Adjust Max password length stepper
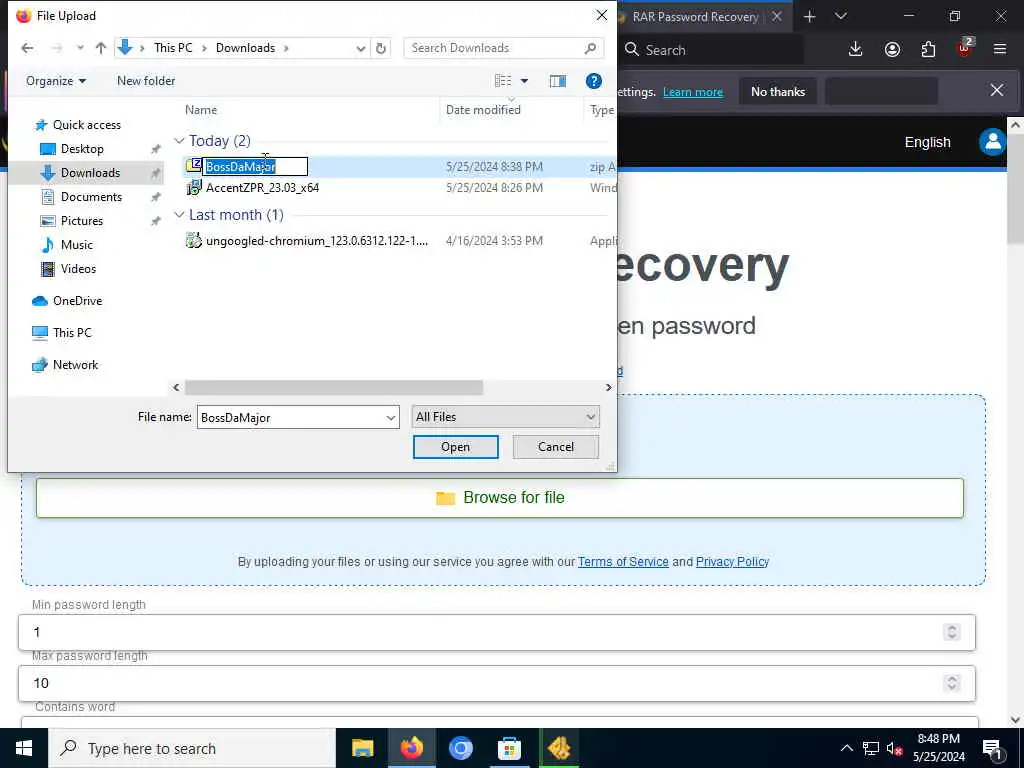The image size is (1024, 768). (952, 683)
